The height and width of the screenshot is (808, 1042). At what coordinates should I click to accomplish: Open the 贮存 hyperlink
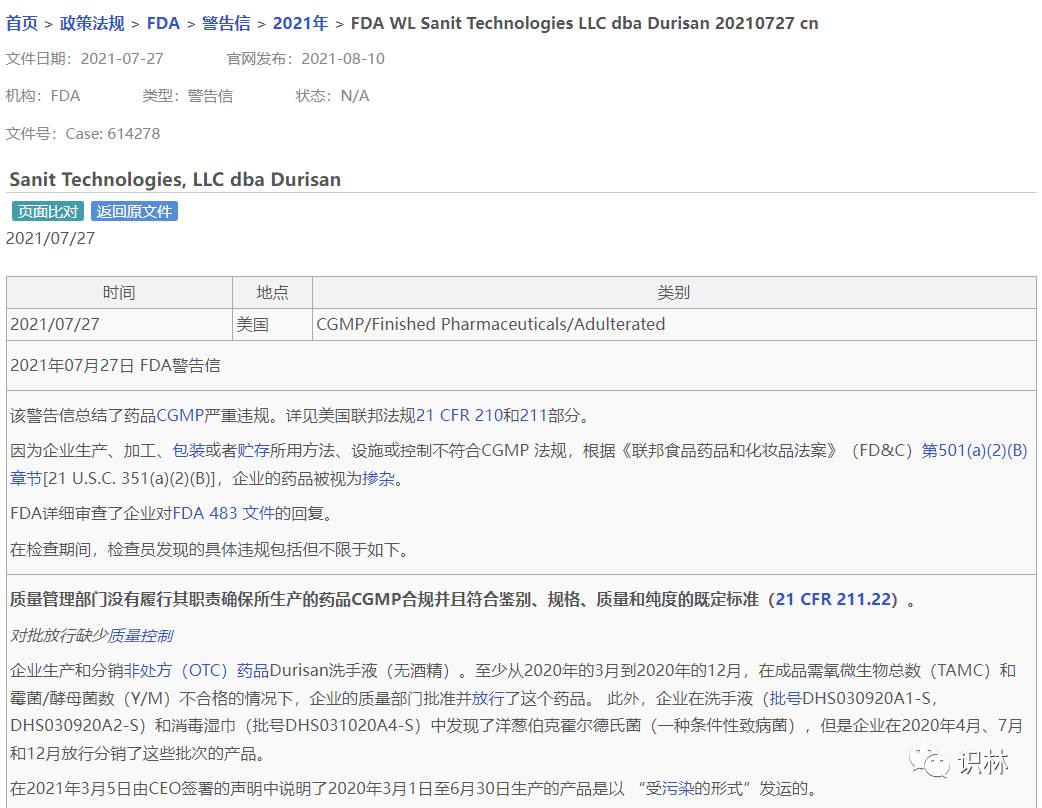(x=253, y=451)
